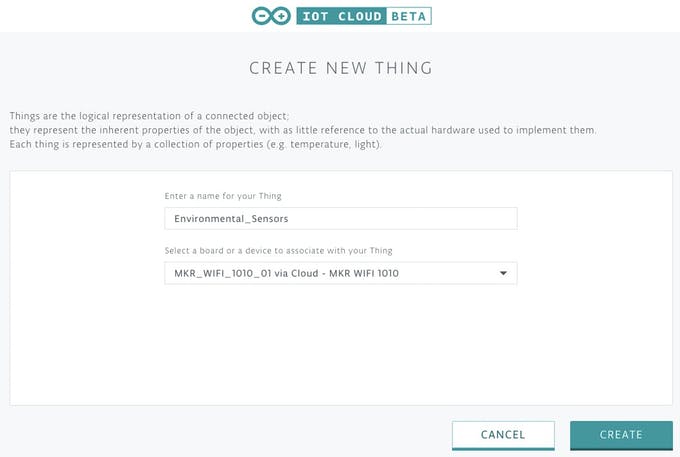Click the IOT CLOUD header badge

pos(341,16)
